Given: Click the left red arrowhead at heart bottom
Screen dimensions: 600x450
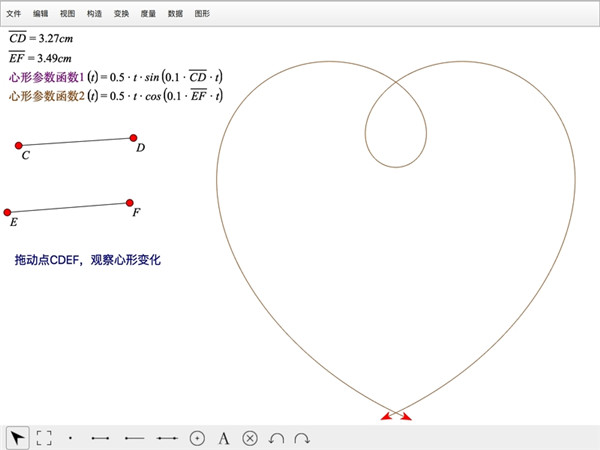Looking at the screenshot, I should point(386,416).
